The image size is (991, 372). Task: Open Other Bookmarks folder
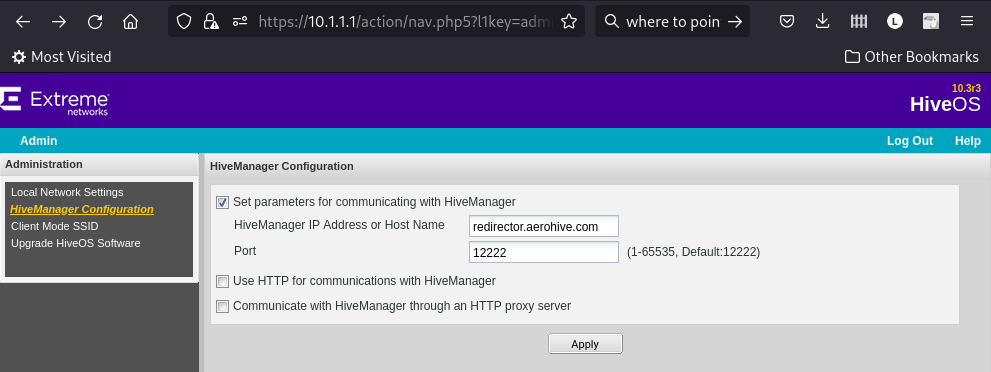[911, 57]
